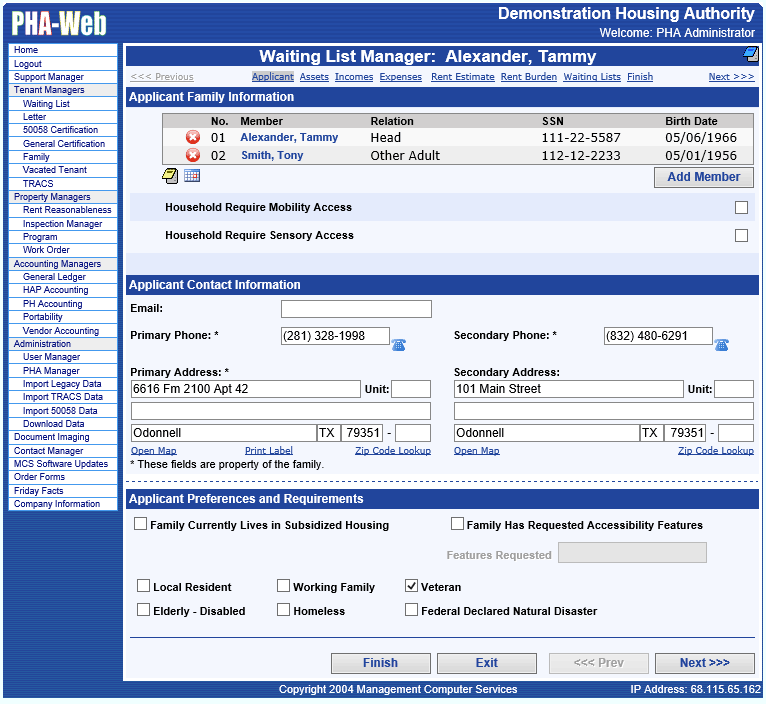
Task: Click Primary Address field with 6616 Fm 2100
Action: click(x=246, y=389)
